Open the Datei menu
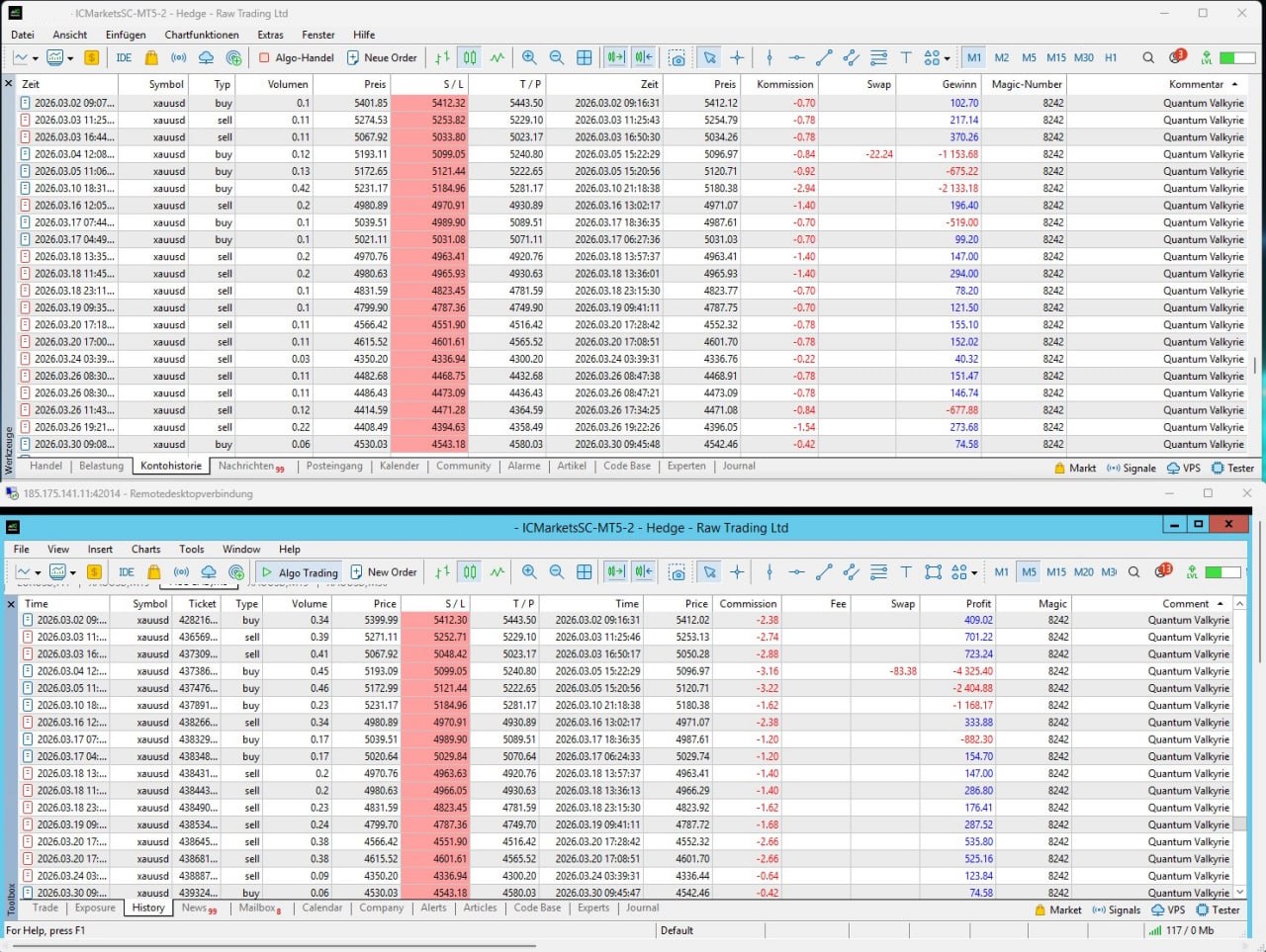Viewport: 1266px width, 952px height. [22, 35]
